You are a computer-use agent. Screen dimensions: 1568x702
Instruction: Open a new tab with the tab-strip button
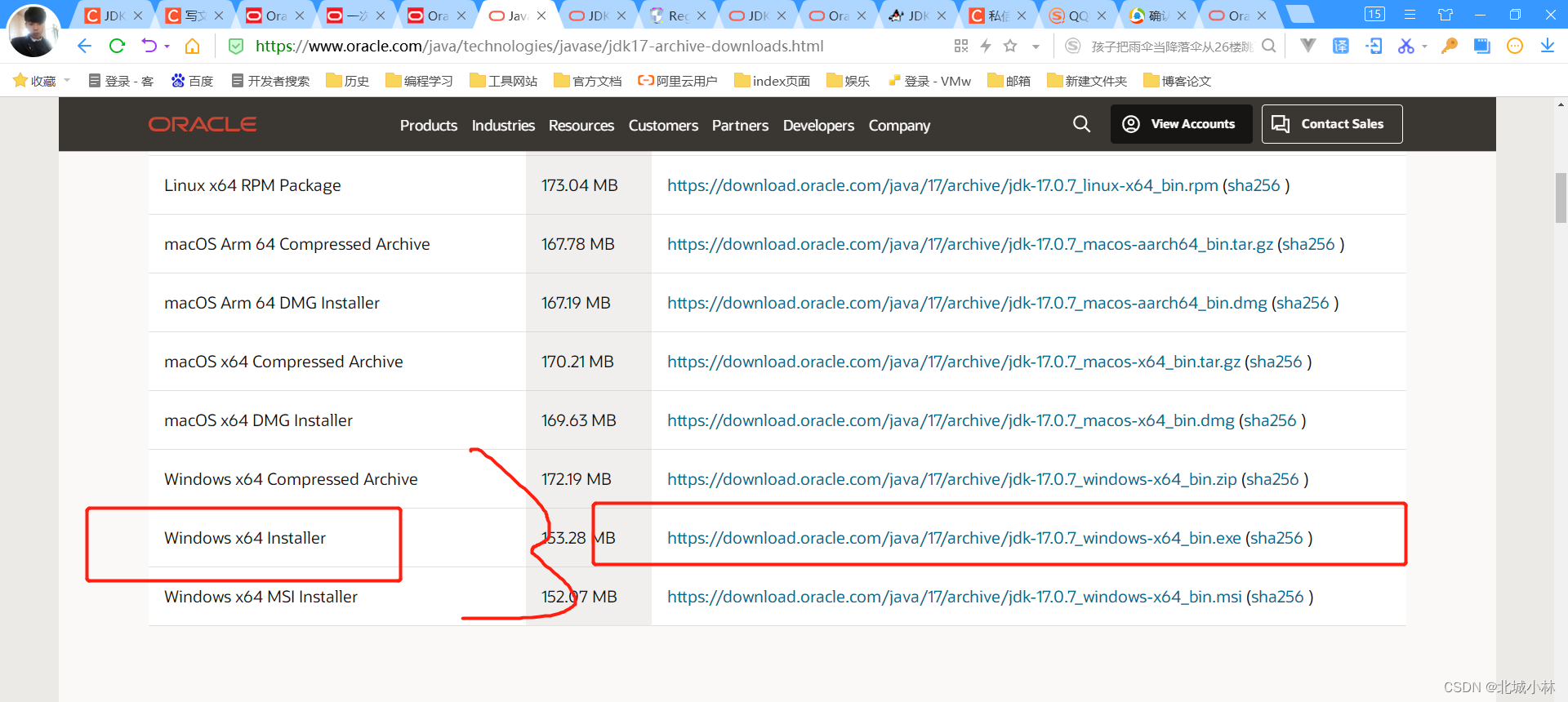pos(1299,14)
